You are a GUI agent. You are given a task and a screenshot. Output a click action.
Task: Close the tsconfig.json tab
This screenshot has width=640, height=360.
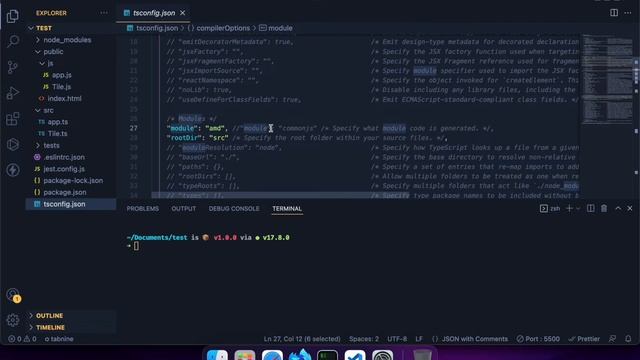pos(182,13)
